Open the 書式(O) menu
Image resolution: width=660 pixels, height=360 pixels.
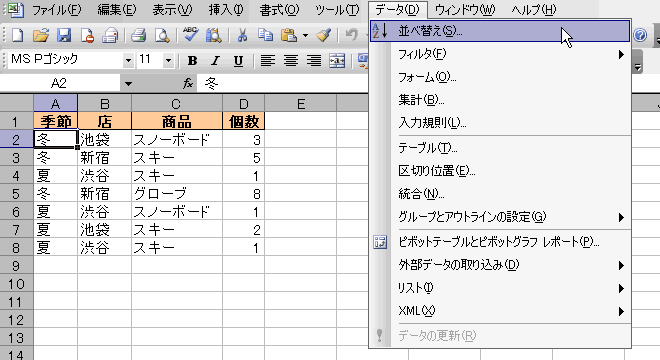pyautogui.click(x=279, y=10)
